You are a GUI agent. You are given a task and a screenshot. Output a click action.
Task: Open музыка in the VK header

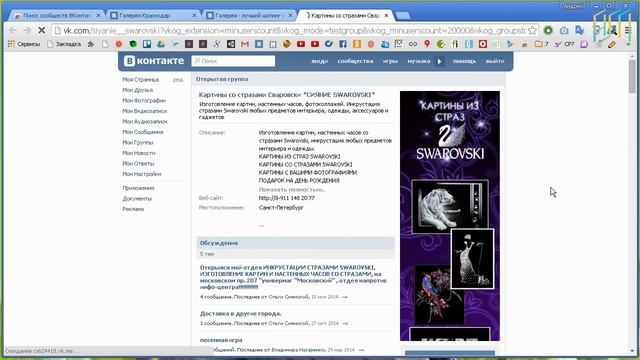click(x=419, y=61)
